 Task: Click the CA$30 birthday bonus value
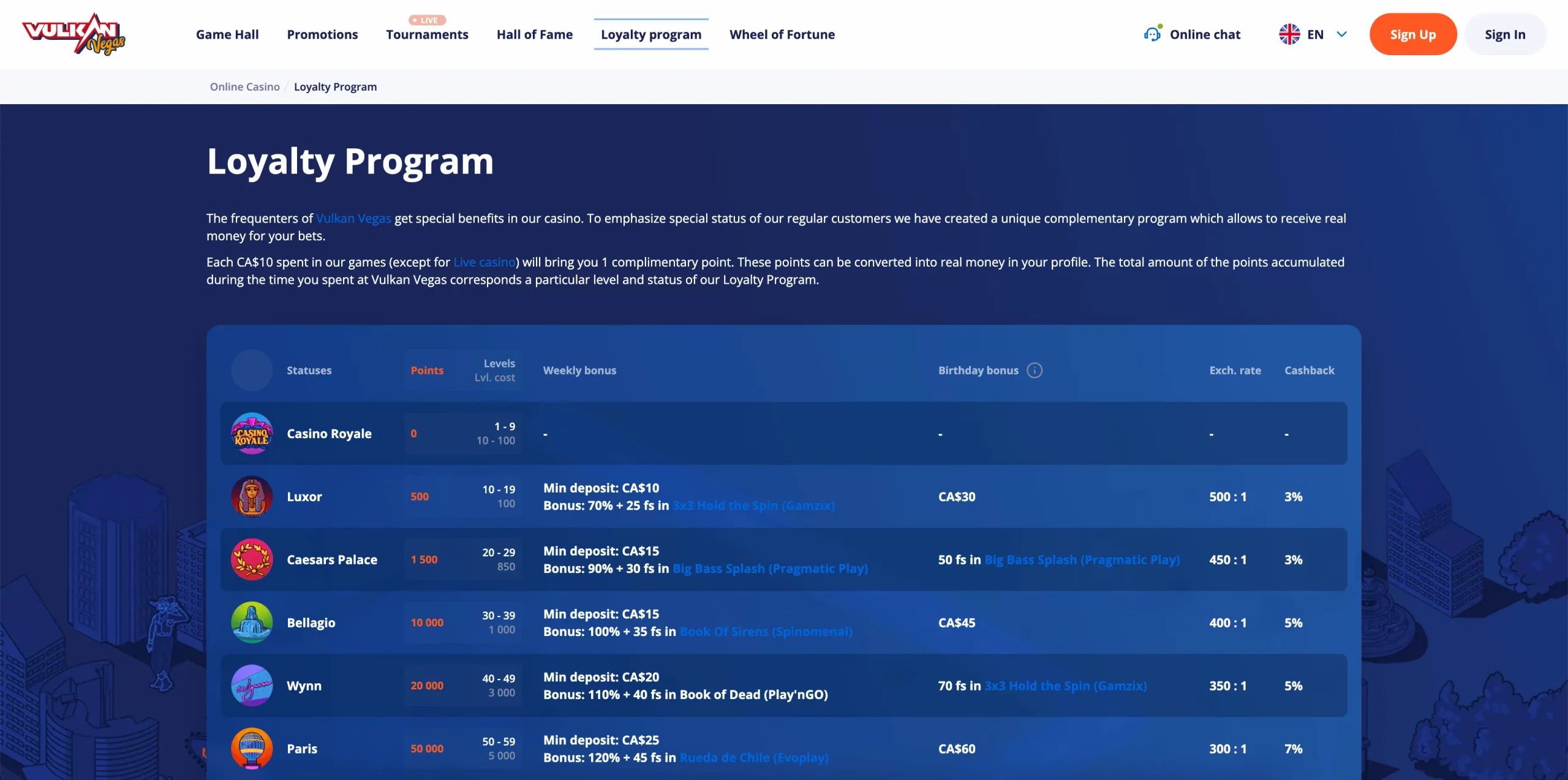(x=957, y=497)
